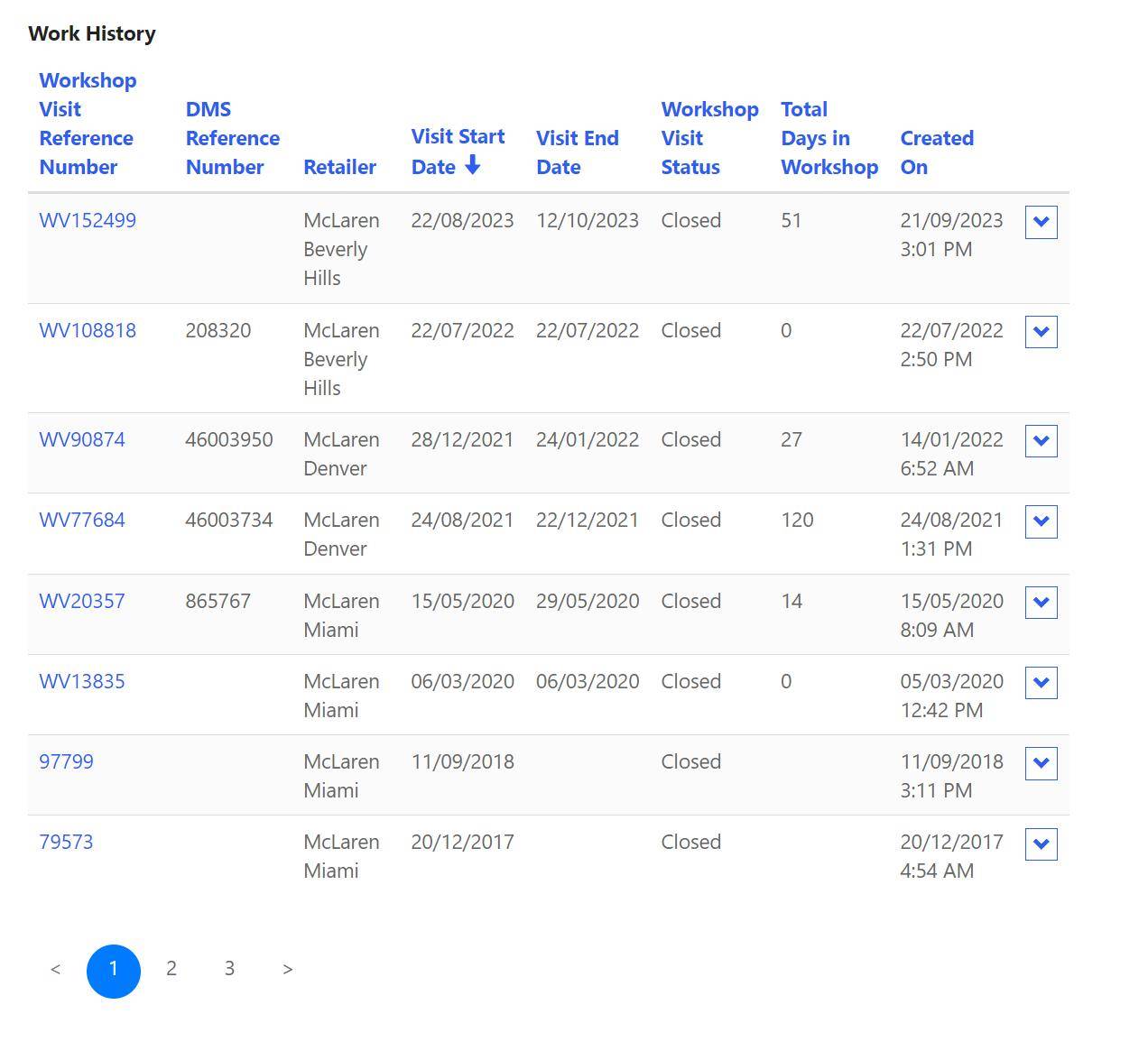This screenshot has height=1060, width=1148.
Task: Expand row options for WV20357
Action: 1041,603
